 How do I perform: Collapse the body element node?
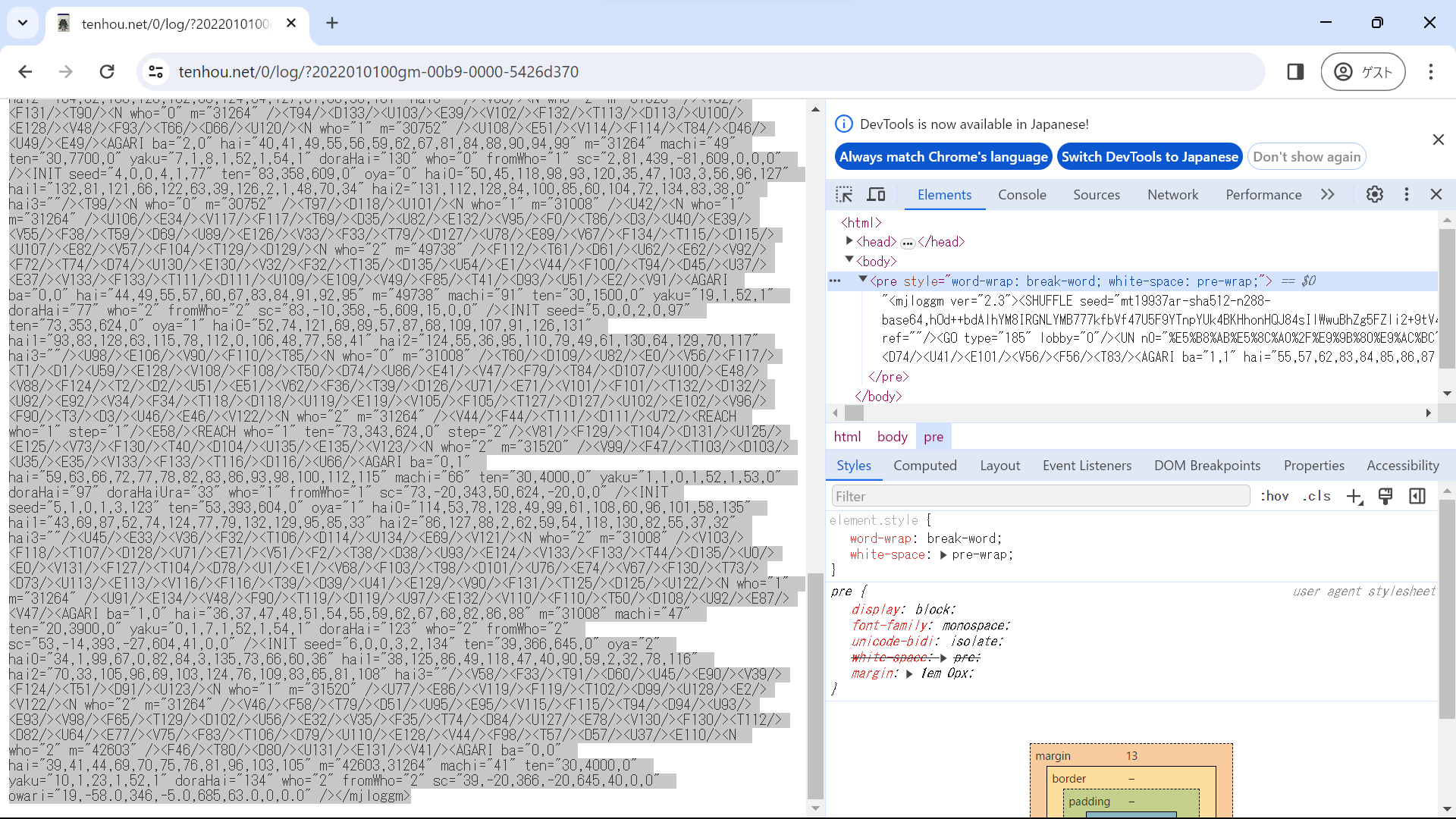849,260
